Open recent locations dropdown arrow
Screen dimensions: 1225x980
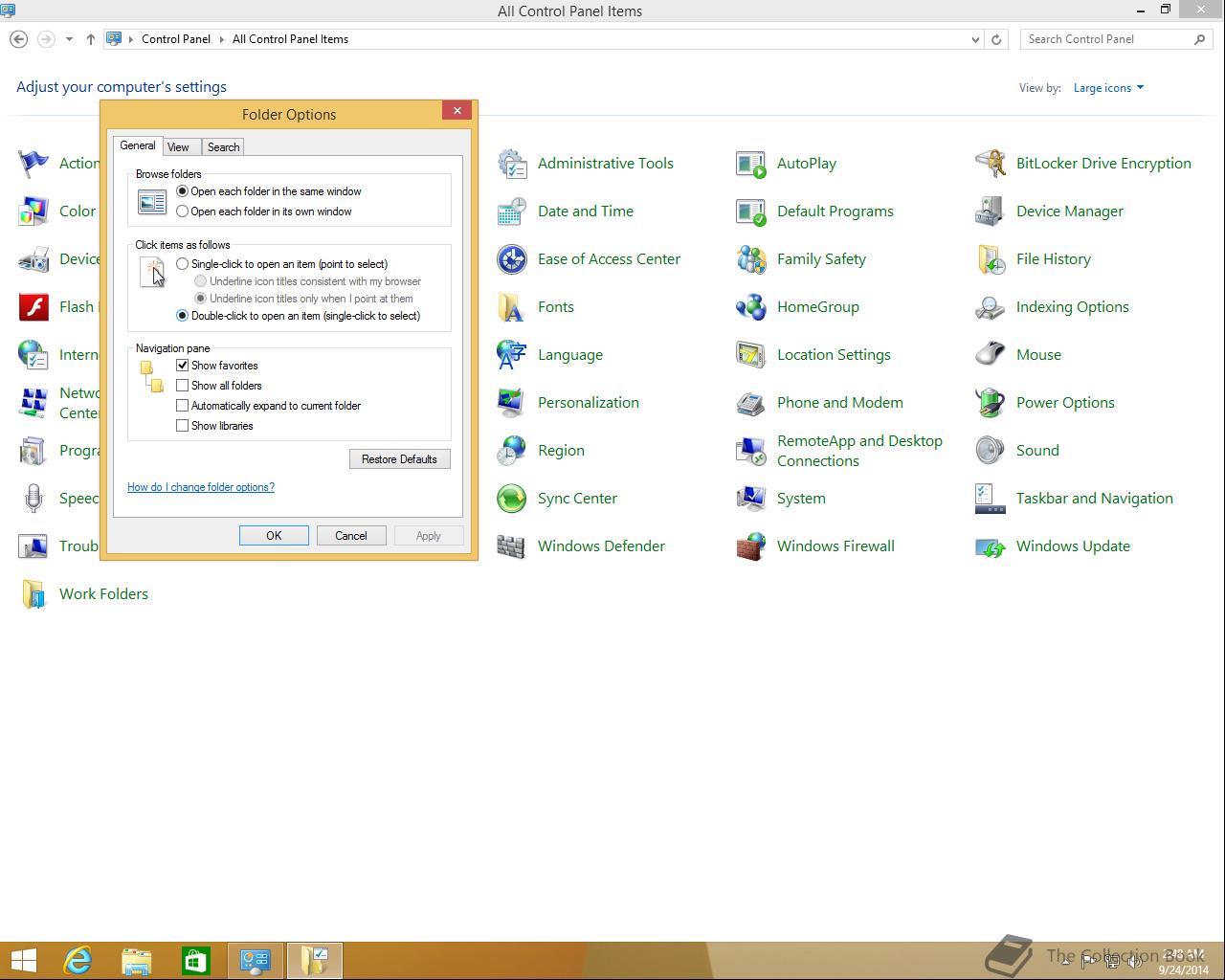(69, 39)
